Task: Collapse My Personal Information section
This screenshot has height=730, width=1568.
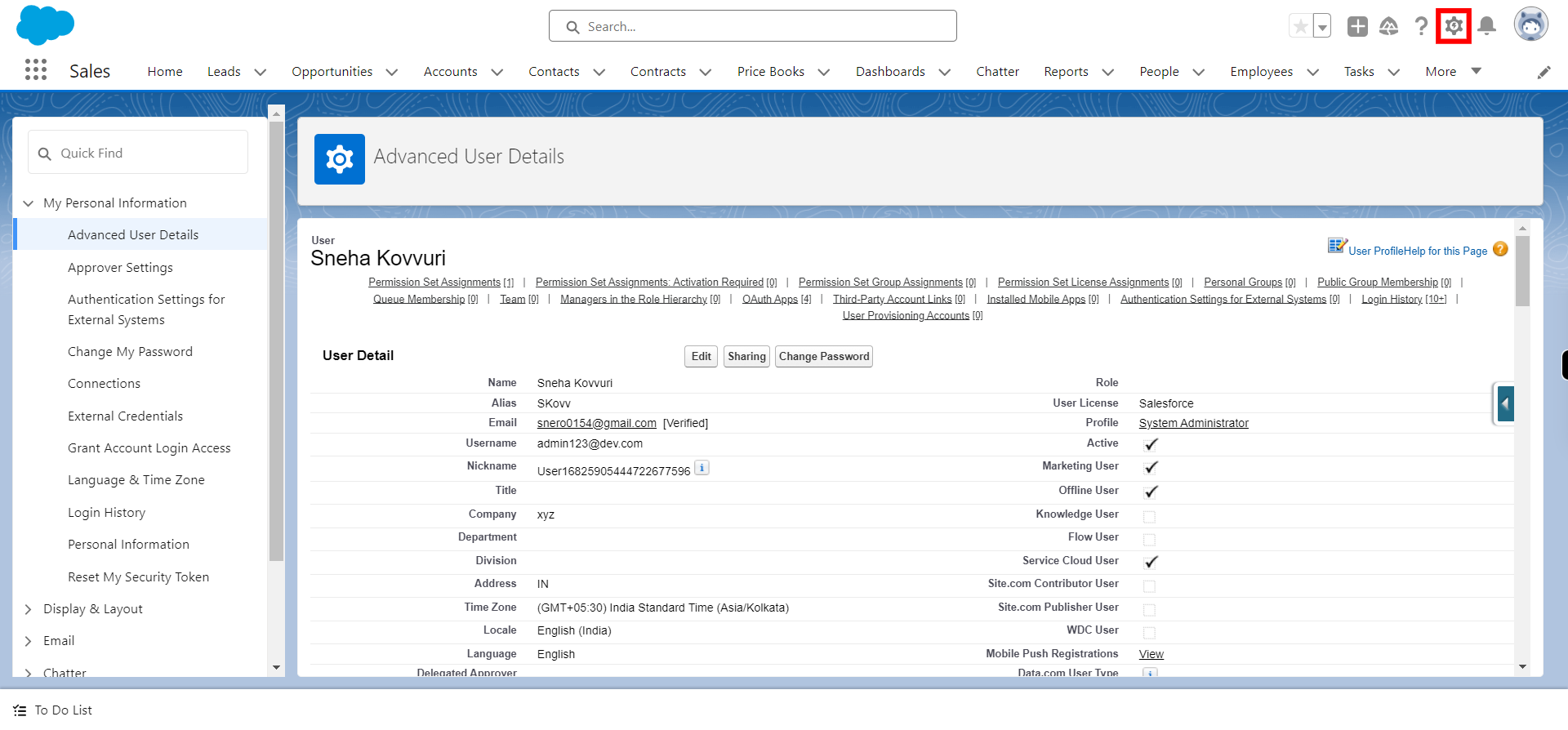Action: (x=29, y=203)
